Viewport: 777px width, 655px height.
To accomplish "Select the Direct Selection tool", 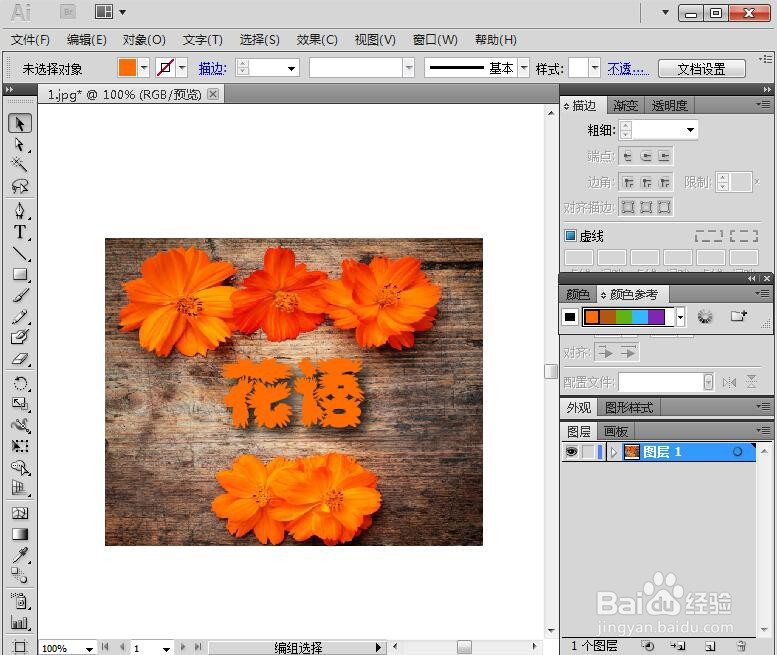I will 20,144.
